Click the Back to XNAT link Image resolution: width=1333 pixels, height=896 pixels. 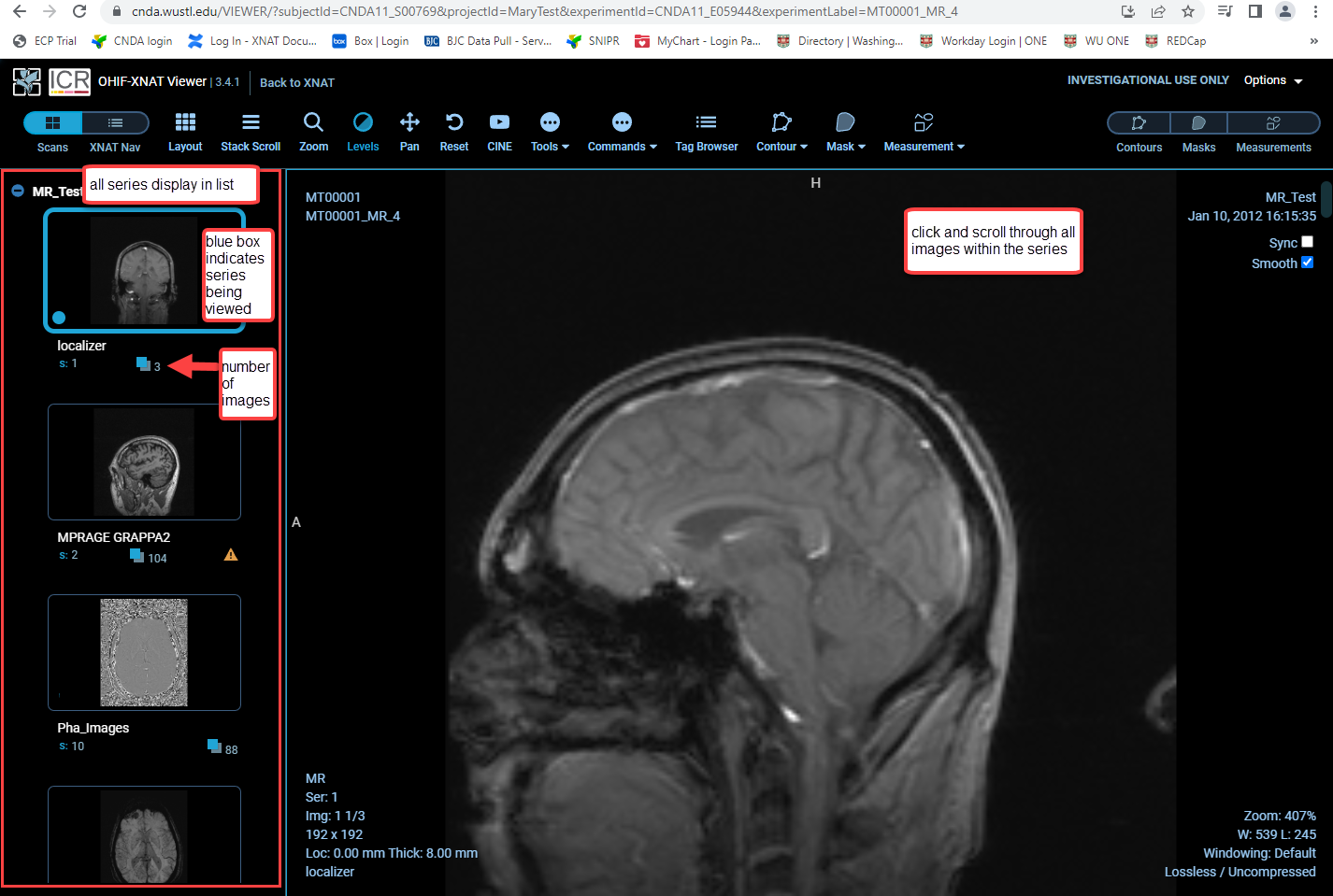click(296, 83)
